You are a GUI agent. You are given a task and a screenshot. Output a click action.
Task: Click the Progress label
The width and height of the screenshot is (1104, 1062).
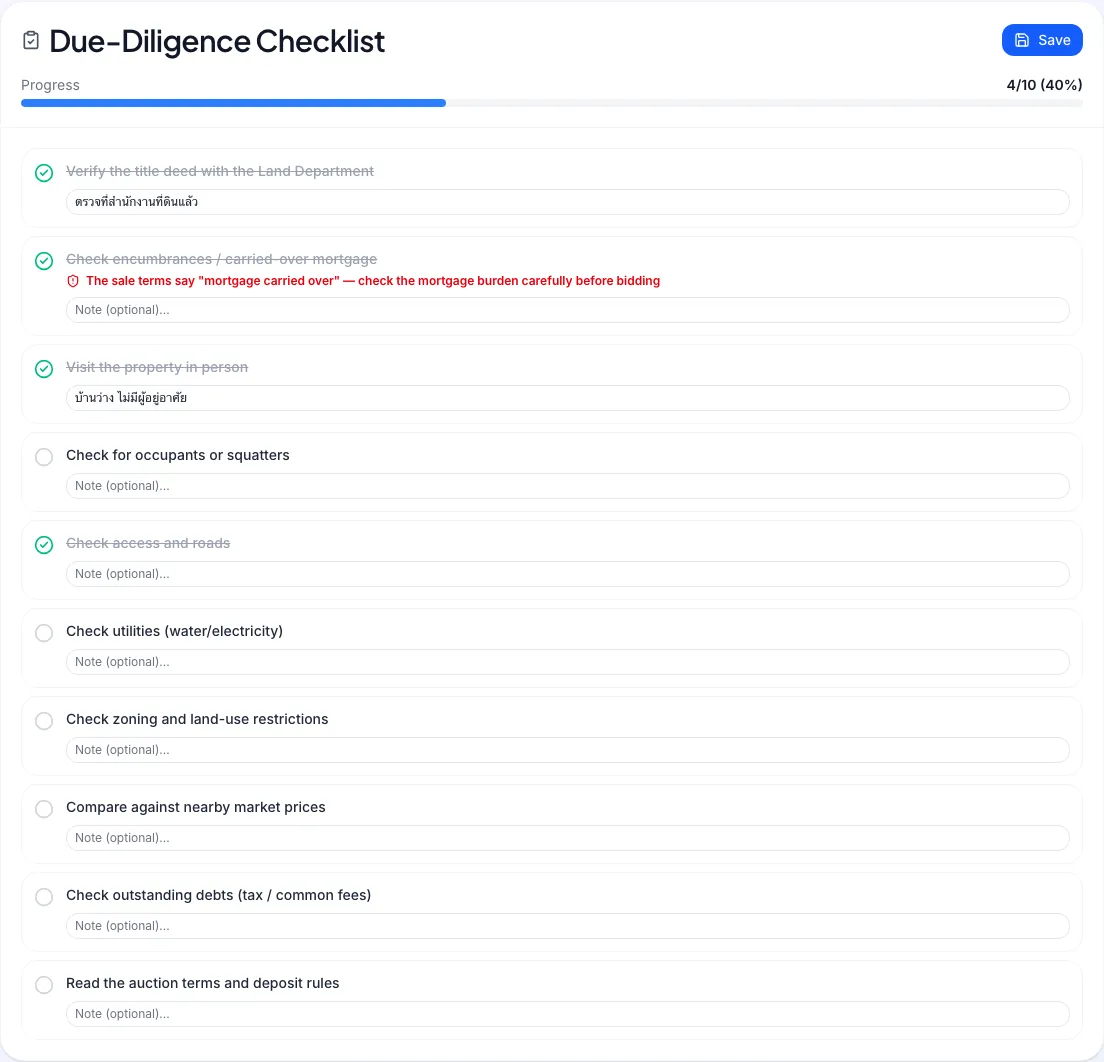click(50, 85)
